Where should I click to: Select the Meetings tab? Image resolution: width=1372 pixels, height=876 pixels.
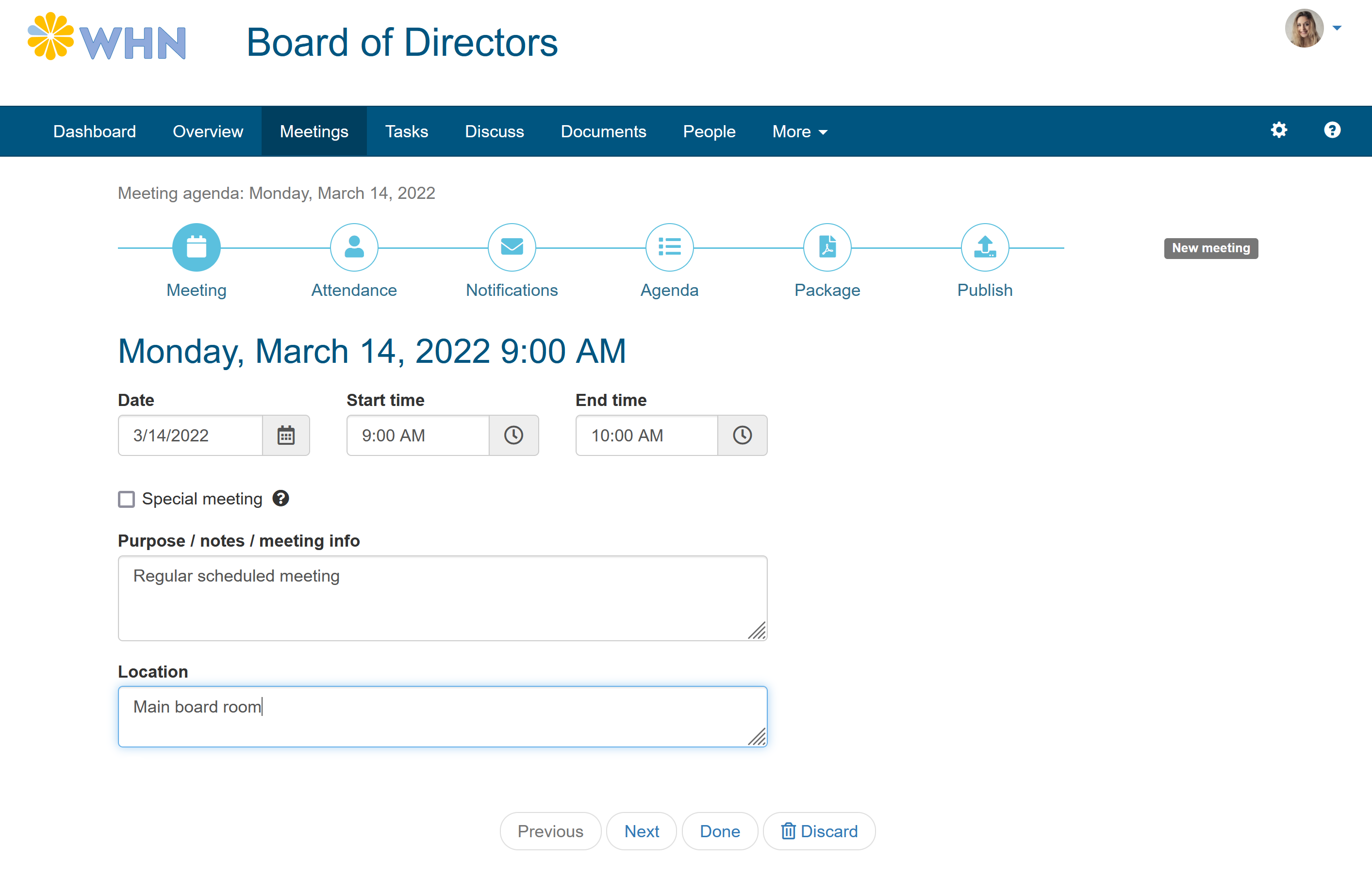click(x=313, y=131)
